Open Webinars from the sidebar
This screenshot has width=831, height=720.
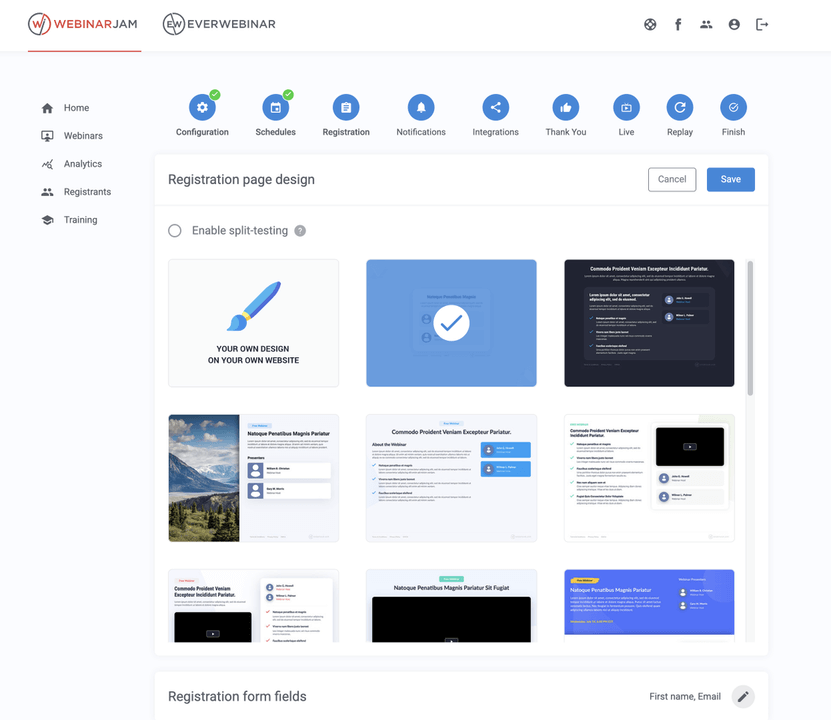click(x=83, y=135)
